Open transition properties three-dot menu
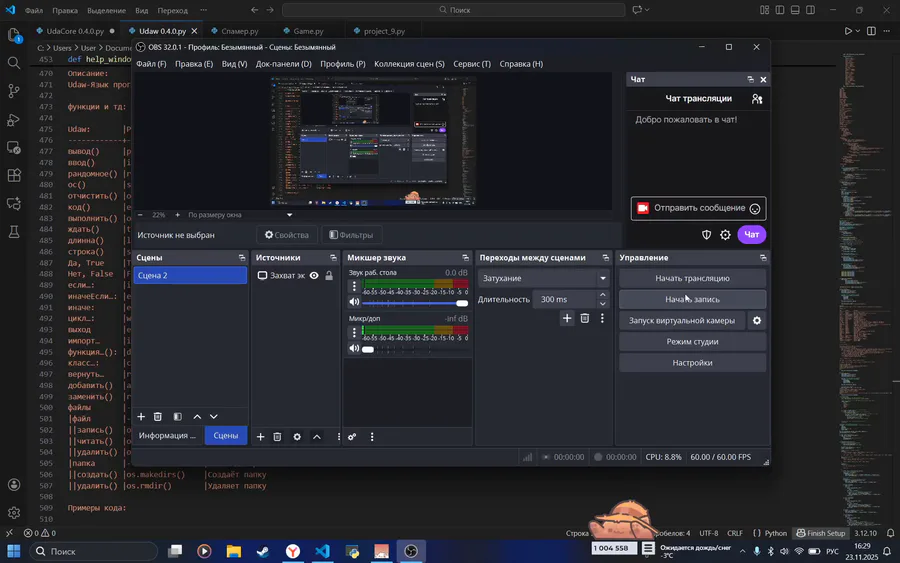This screenshot has height=563, width=900. (602, 318)
